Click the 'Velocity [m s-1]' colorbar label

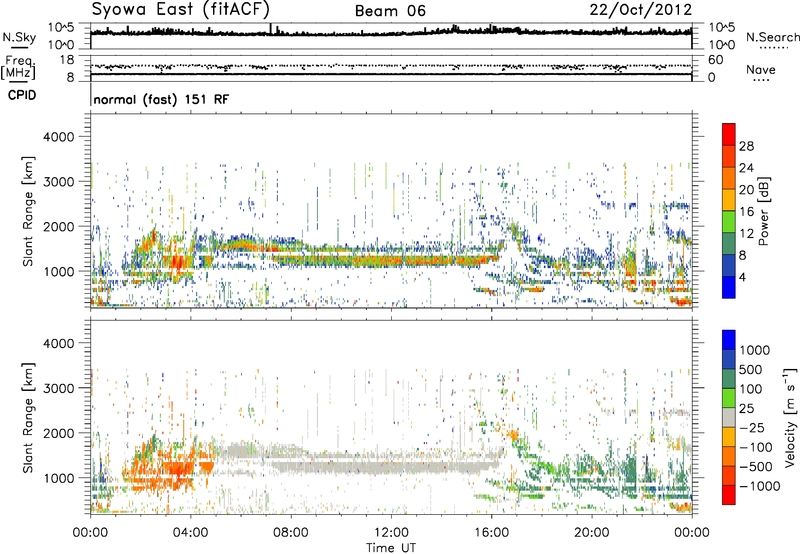pos(790,417)
